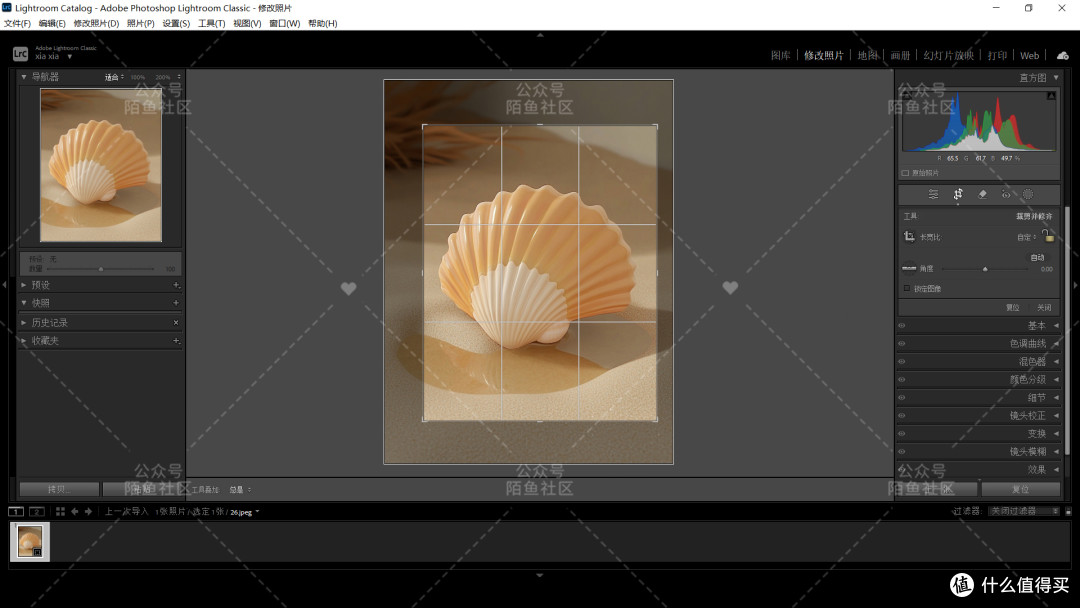Screen dimensions: 1080x608
Task: Click the crop frame aspect tool icon
Action: point(909,236)
